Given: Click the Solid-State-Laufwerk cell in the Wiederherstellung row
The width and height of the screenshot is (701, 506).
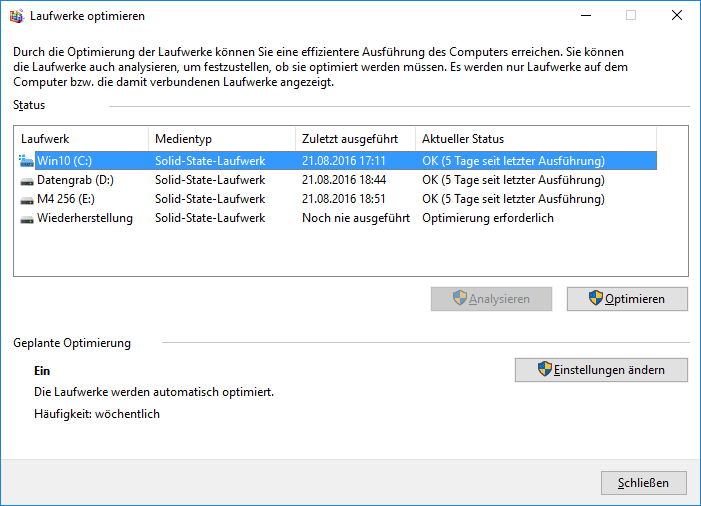Looking at the screenshot, I should coord(210,218).
